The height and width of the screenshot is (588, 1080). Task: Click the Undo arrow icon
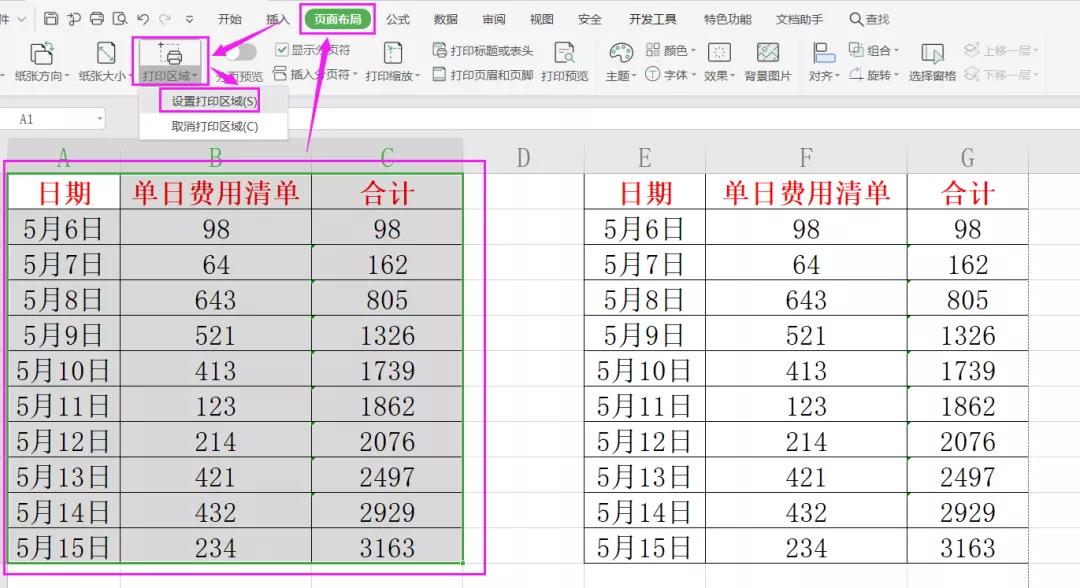(x=143, y=19)
